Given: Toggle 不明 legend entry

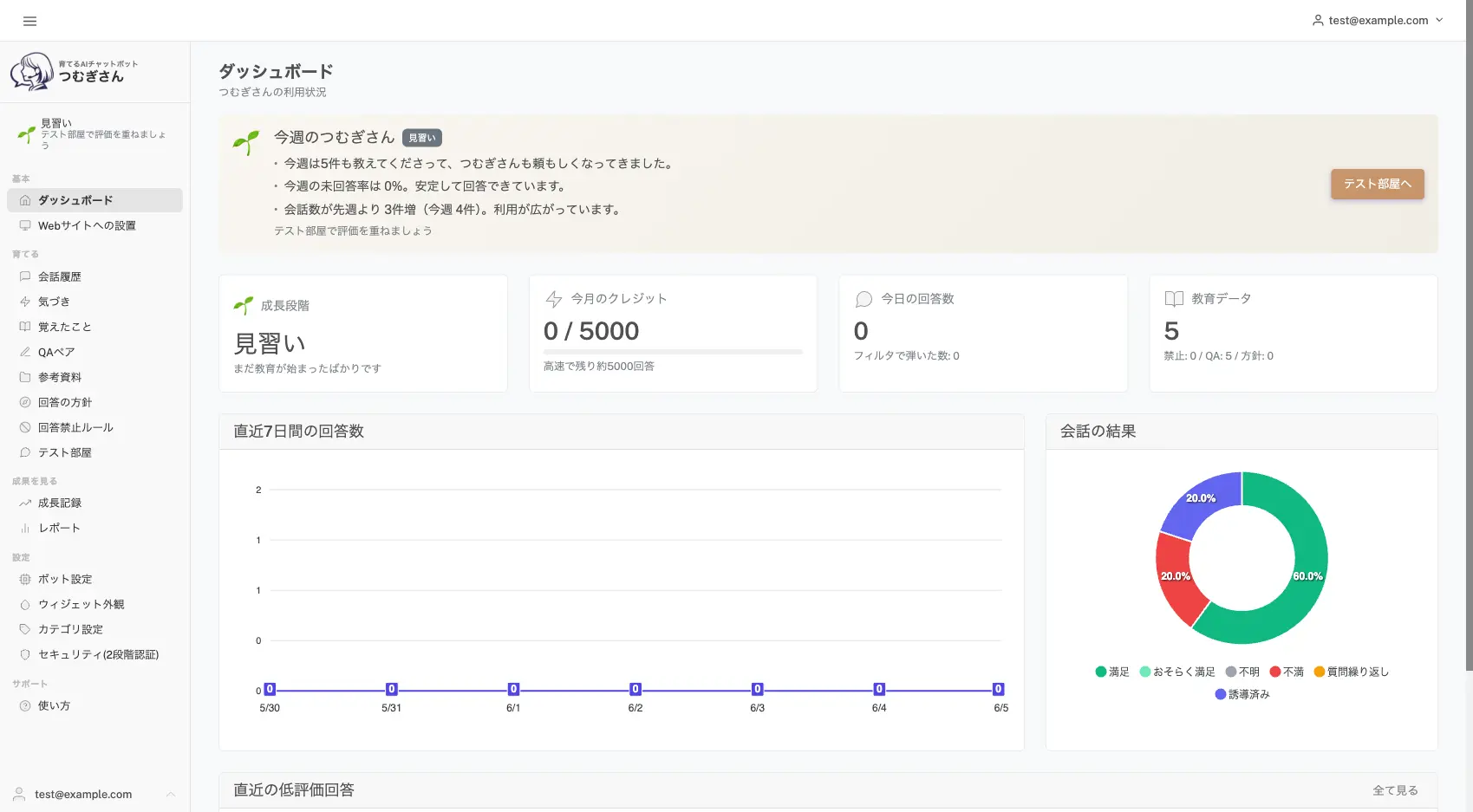Looking at the screenshot, I should coord(1242,672).
